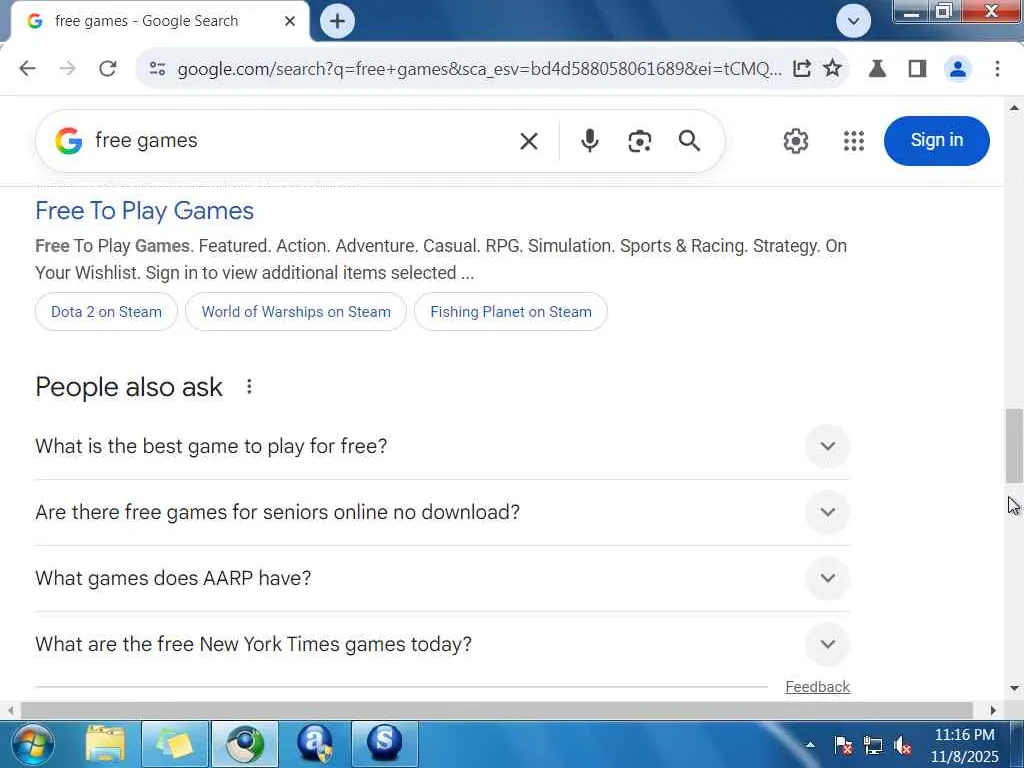The height and width of the screenshot is (768, 1024).
Task: Start voice search with the microphone icon
Action: pos(589,140)
